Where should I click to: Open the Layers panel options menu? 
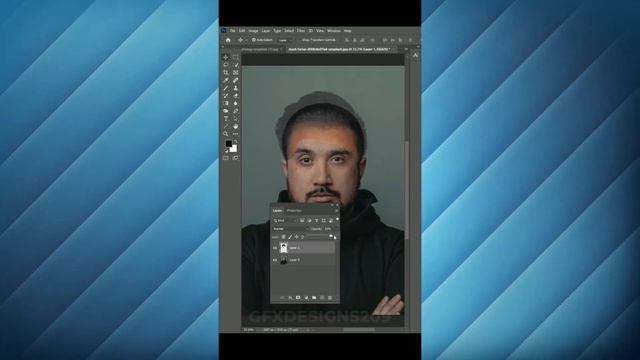tap(337, 211)
